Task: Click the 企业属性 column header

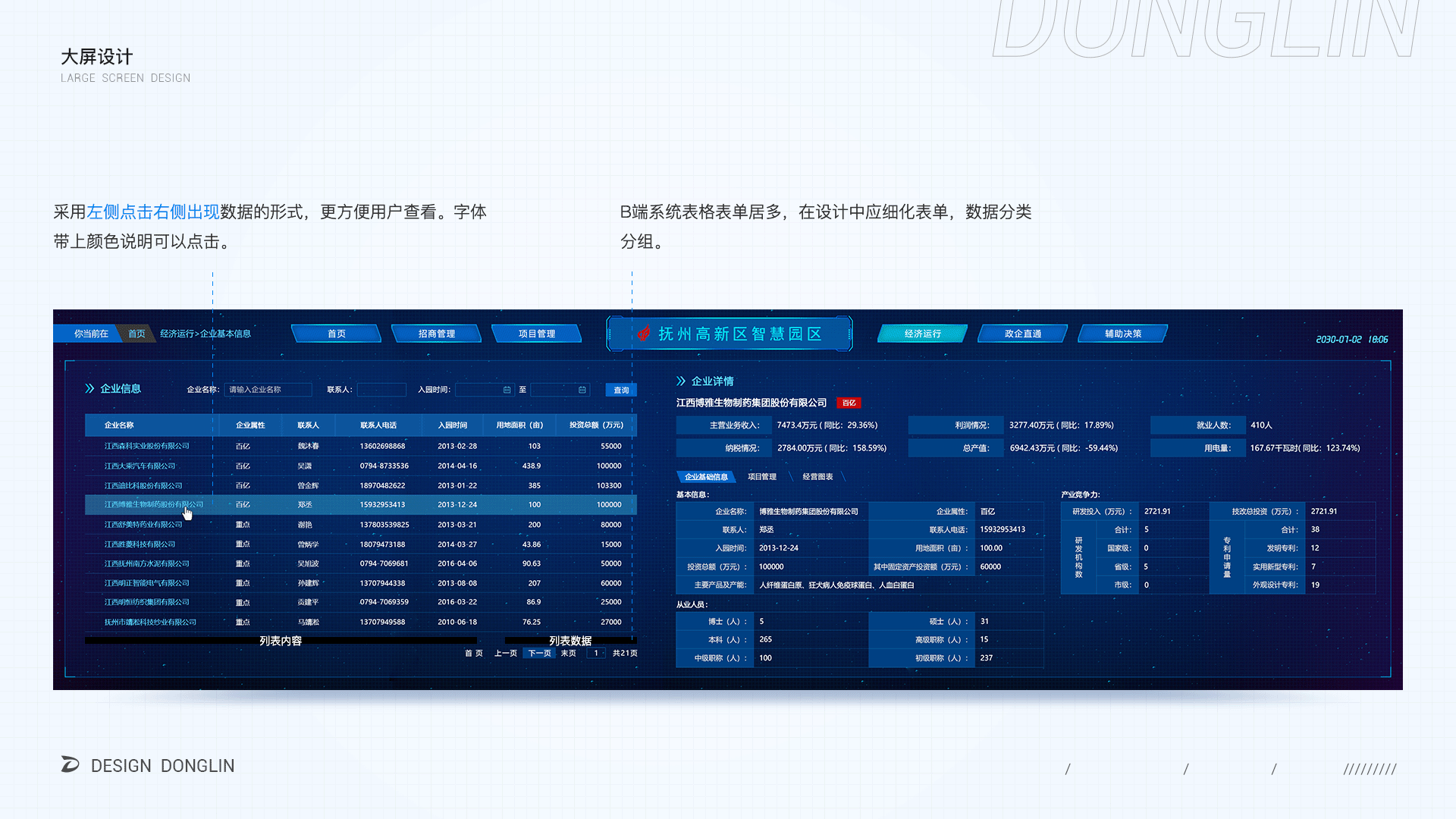Action: [250, 425]
